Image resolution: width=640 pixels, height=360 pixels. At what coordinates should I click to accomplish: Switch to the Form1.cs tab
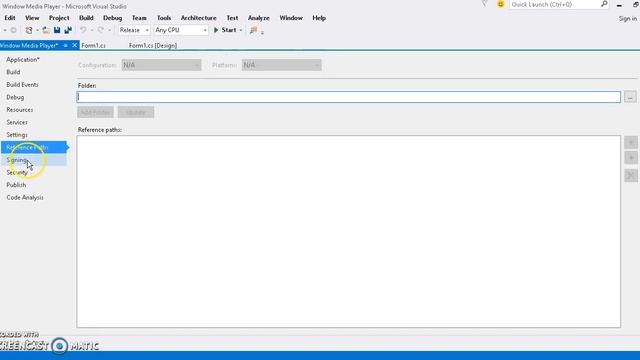click(93, 45)
